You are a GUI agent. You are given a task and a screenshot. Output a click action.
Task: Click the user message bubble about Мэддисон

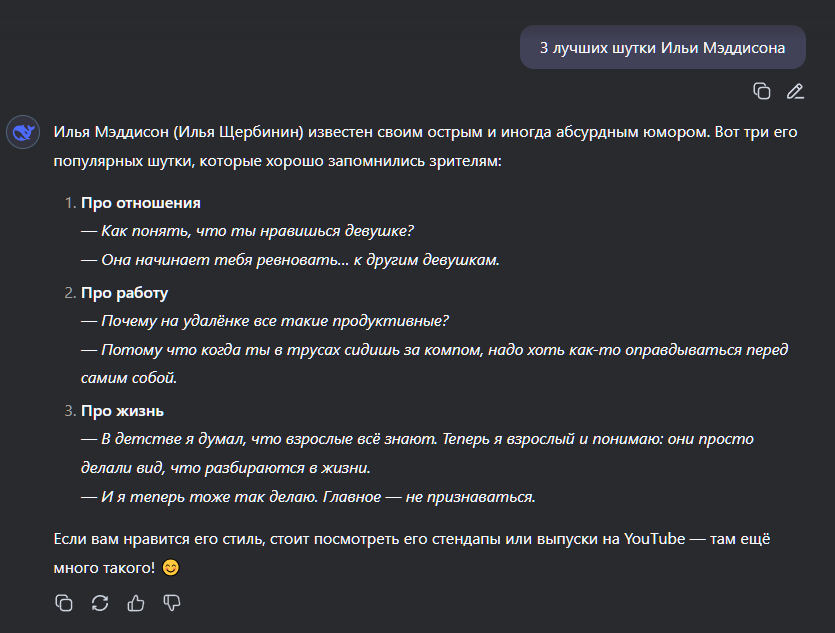(662, 47)
